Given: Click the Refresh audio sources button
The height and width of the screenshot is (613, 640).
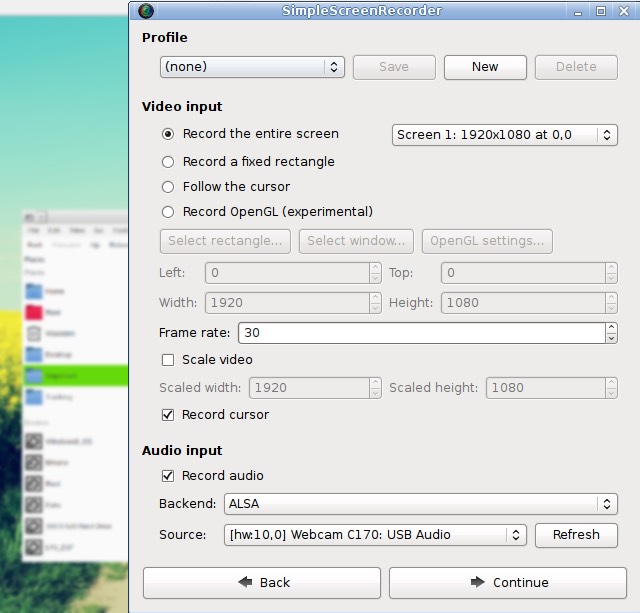Looking at the screenshot, I should coord(576,535).
